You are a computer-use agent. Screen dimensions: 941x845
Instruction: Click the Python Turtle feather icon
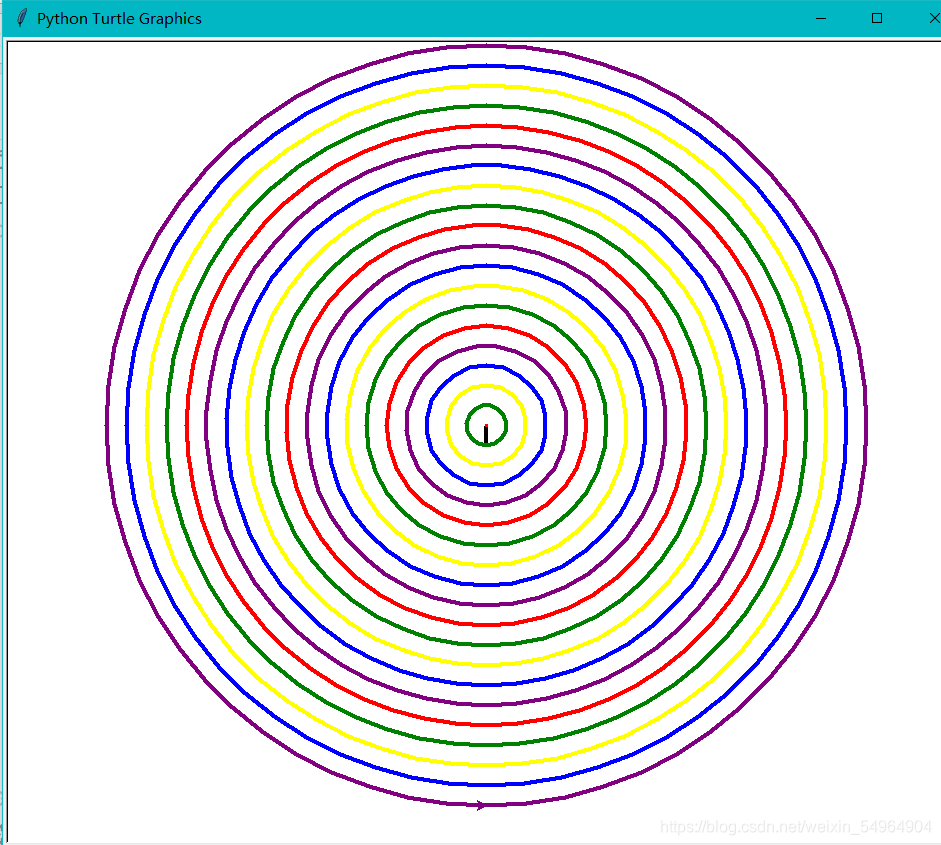(x=22, y=18)
